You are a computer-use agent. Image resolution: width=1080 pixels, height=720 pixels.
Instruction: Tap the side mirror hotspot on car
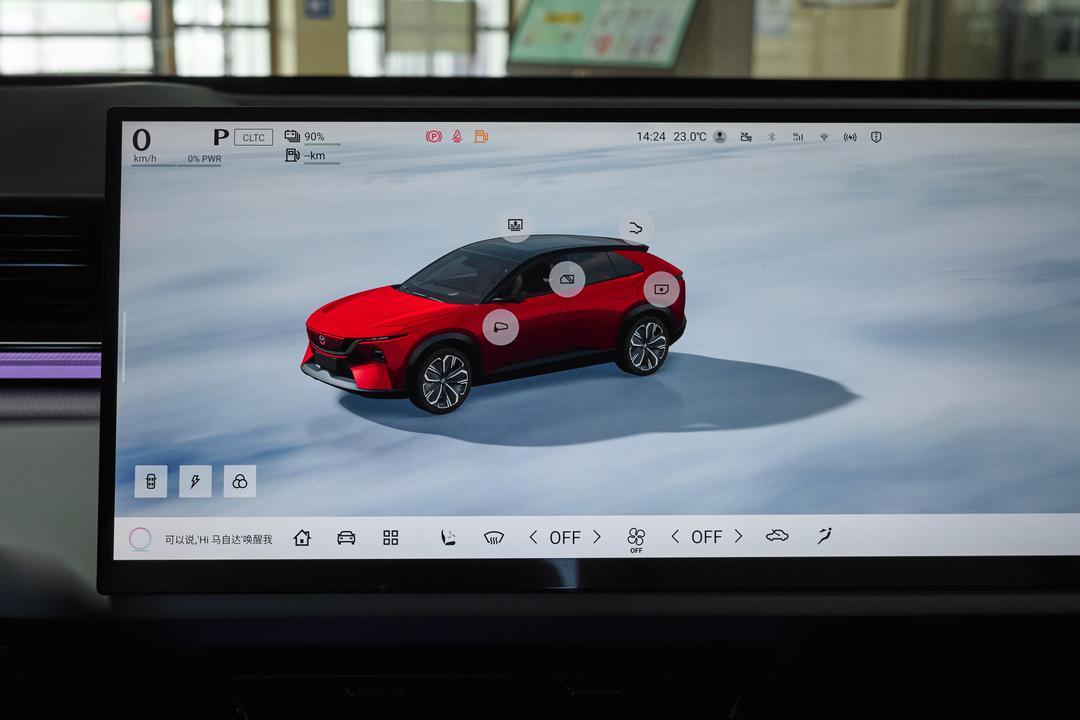[501, 327]
